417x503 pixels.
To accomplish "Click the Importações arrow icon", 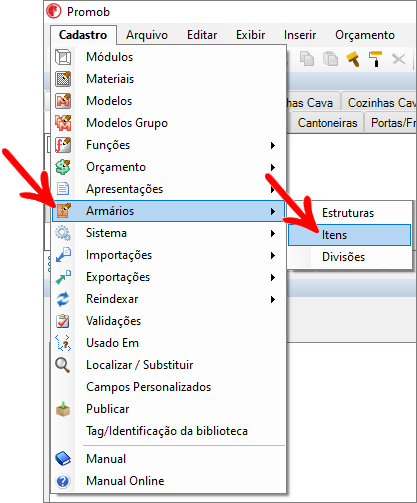I will (63, 255).
